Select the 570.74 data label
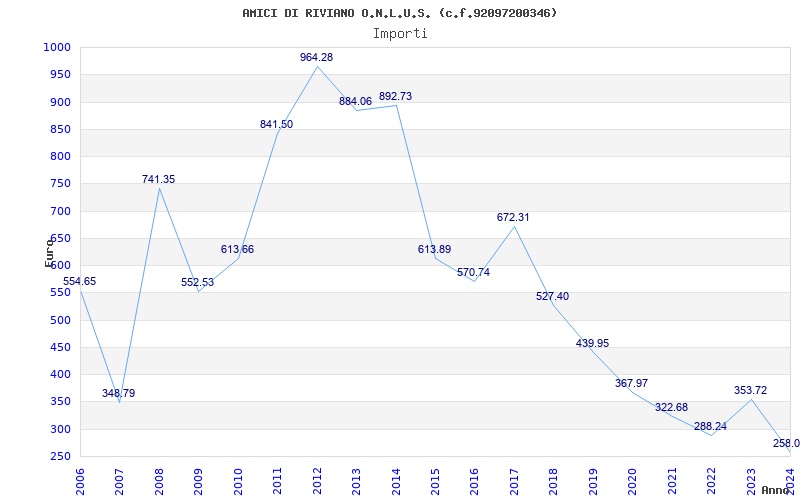This screenshot has width=800, height=500. point(473,272)
